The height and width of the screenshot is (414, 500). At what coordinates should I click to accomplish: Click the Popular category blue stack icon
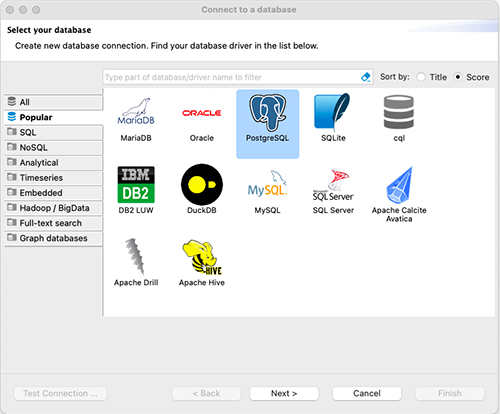(12, 117)
